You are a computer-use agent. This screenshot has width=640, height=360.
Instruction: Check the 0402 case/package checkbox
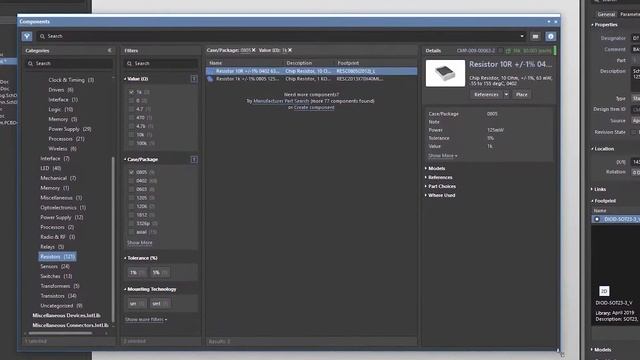pos(131,181)
